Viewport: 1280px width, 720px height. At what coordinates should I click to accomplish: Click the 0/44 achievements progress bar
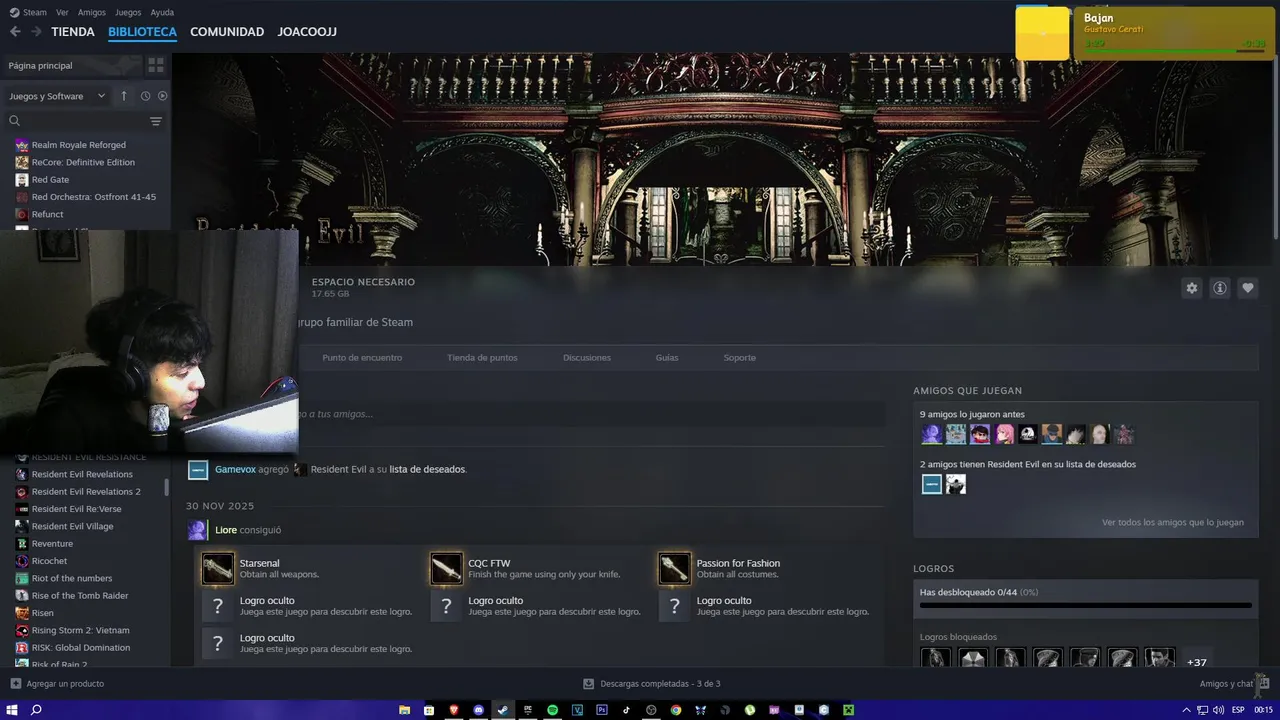(1086, 605)
